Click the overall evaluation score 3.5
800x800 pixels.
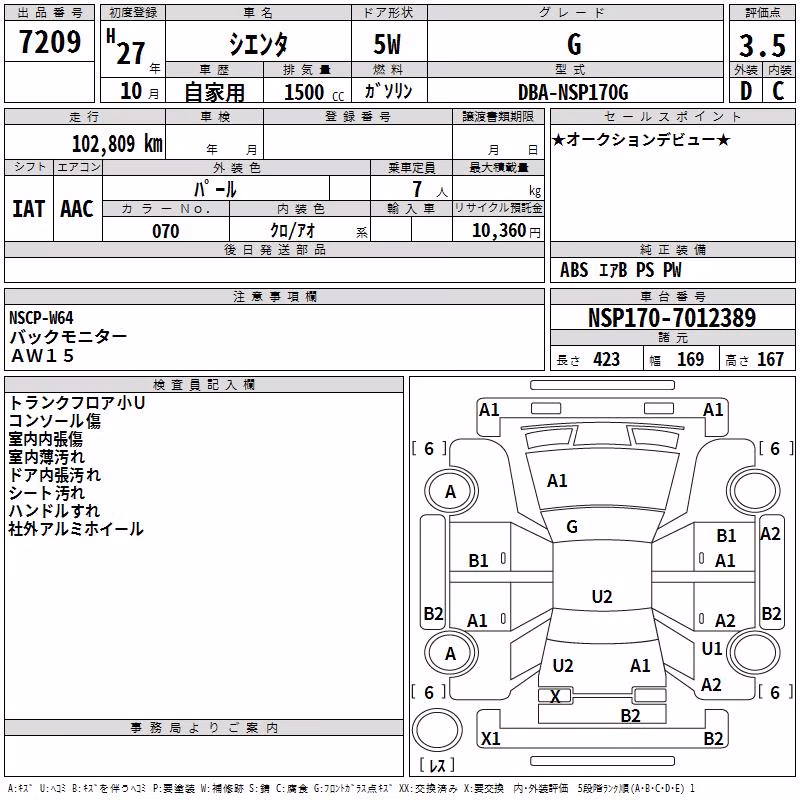(x=762, y=45)
